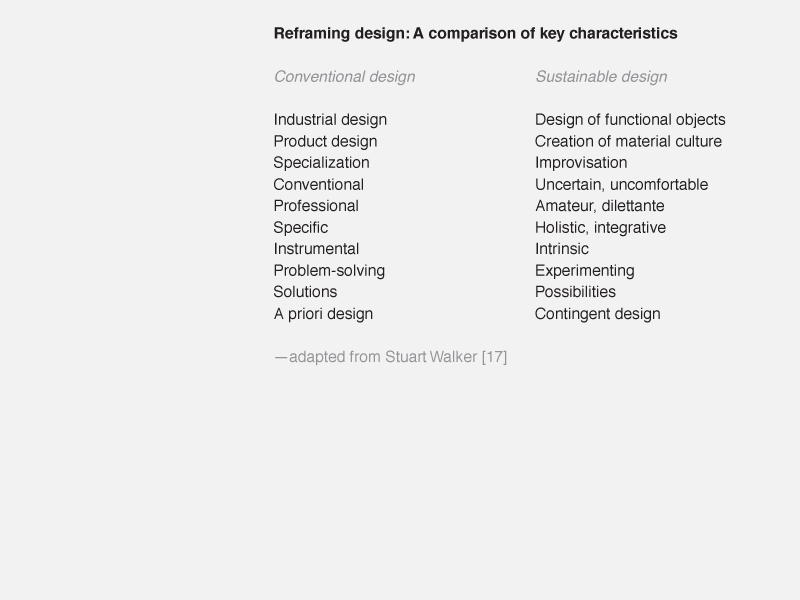This screenshot has height=600, width=800.
Task: Select the 'Amateur, dilettante' item
Action: (x=599, y=206)
